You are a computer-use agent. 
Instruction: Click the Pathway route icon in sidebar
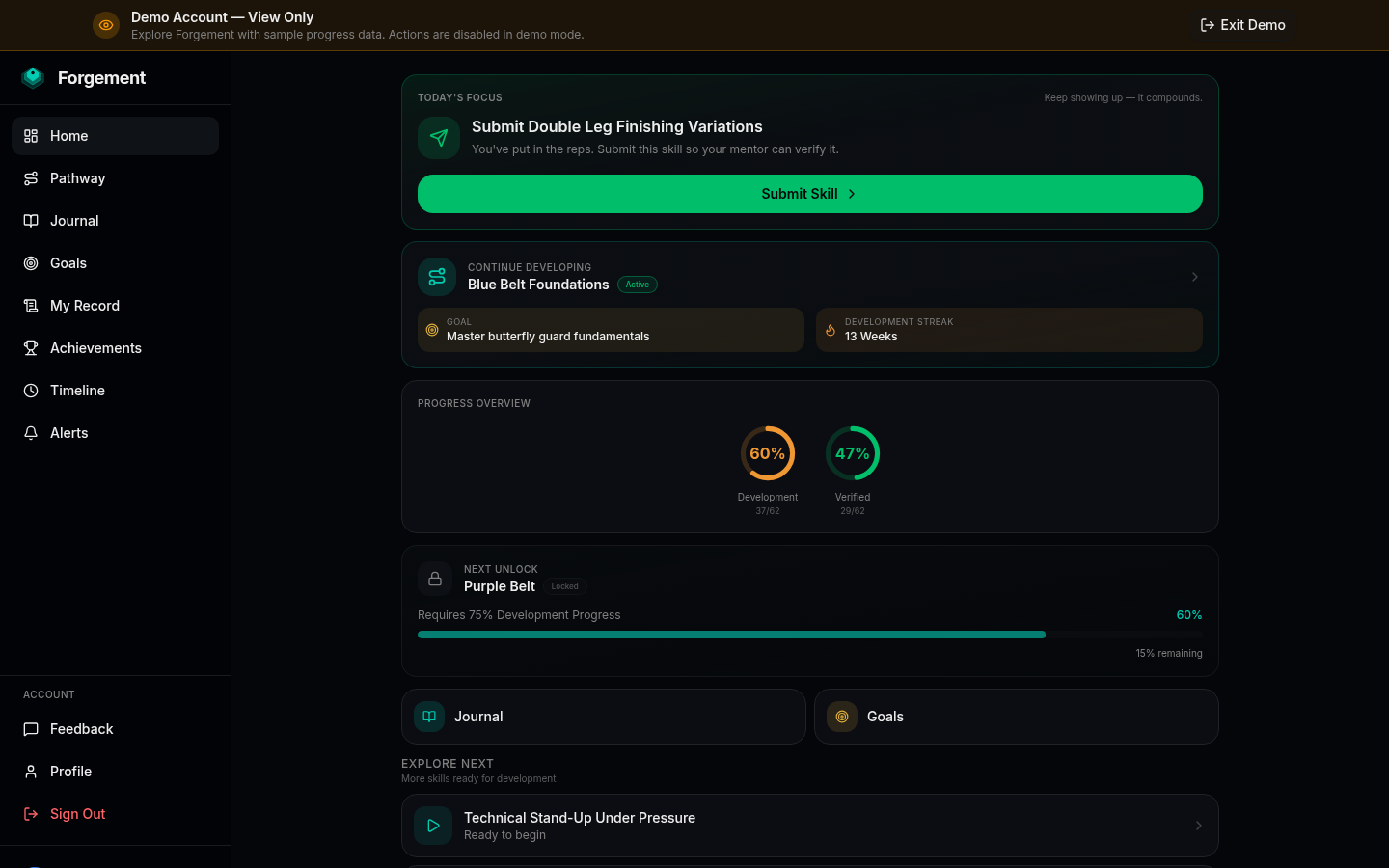[31, 178]
